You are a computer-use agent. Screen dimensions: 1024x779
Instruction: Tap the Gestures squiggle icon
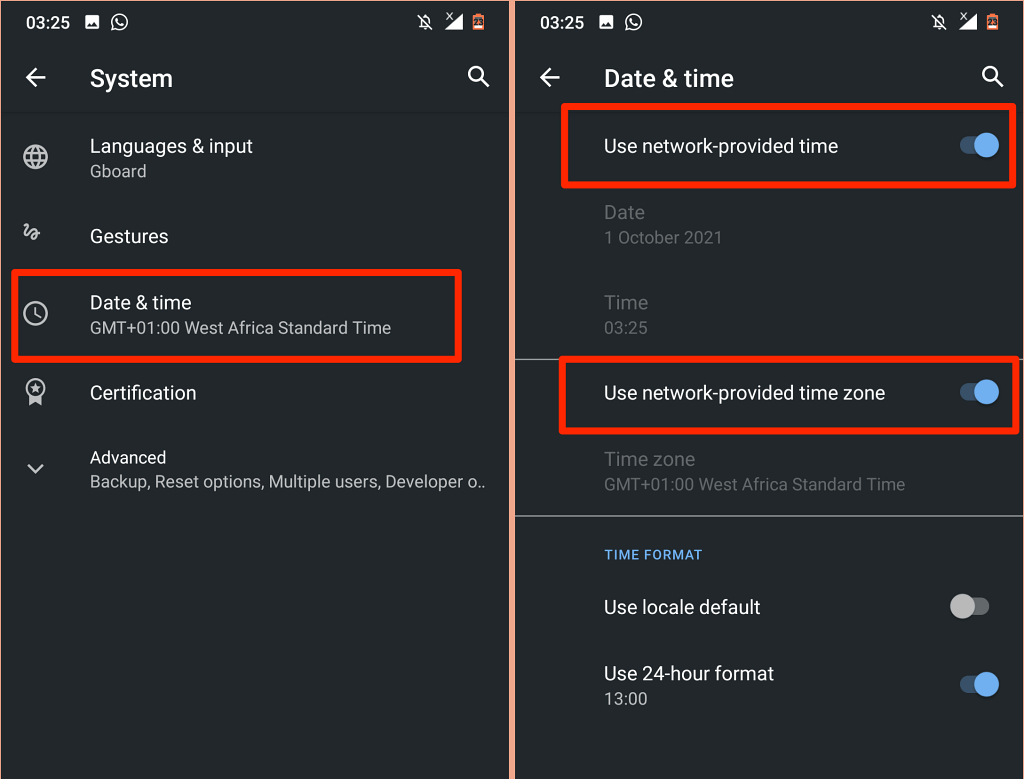coord(32,233)
